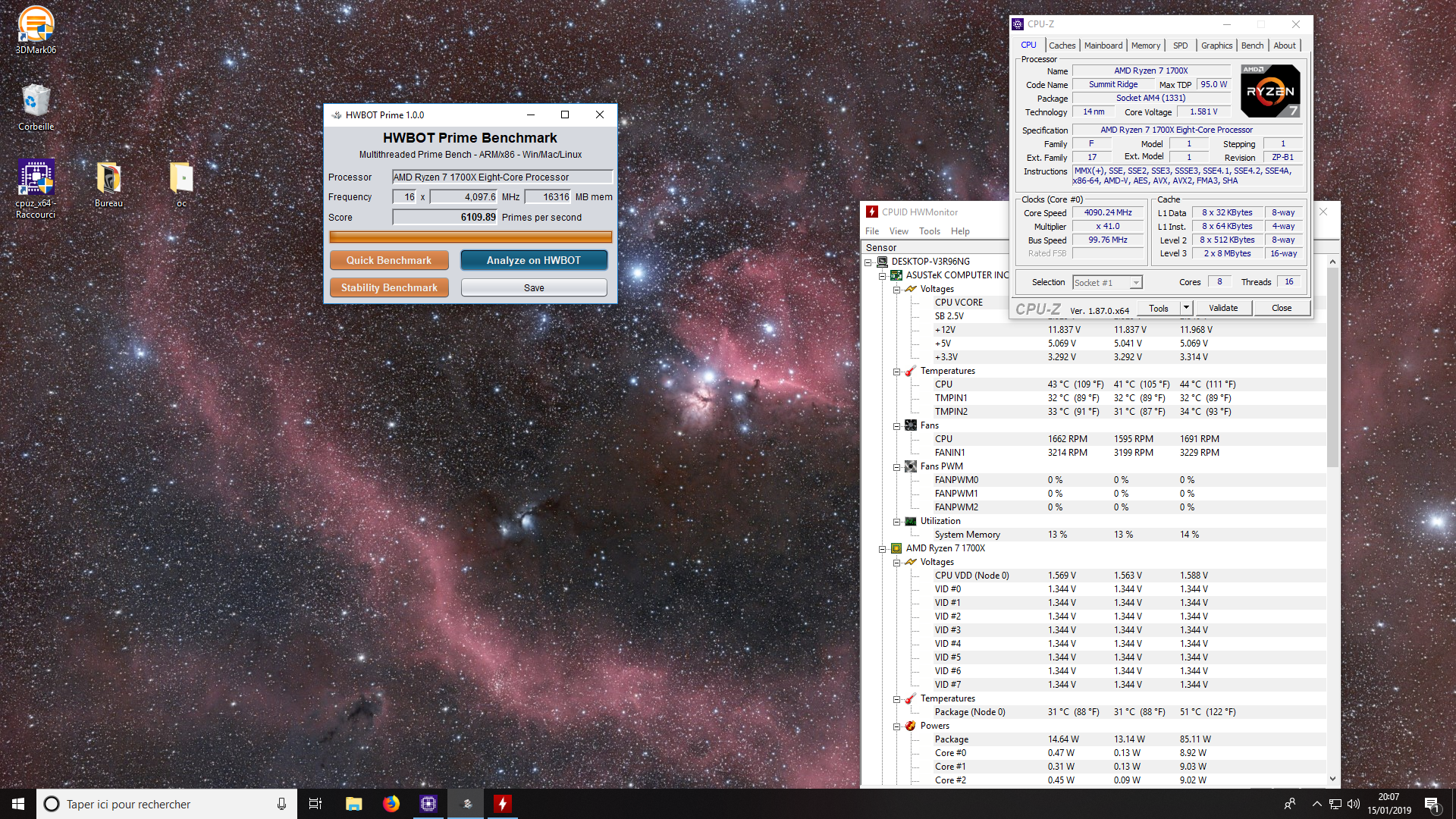Show hidden system tray icons

pos(1316,804)
